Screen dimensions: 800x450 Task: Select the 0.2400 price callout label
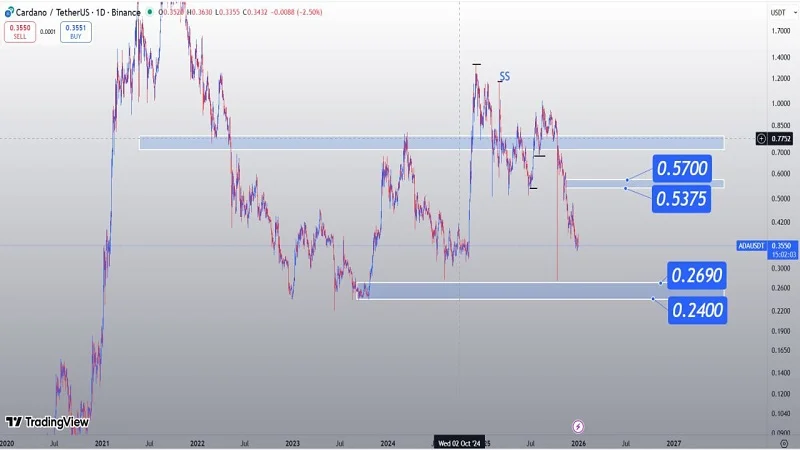[x=697, y=310]
